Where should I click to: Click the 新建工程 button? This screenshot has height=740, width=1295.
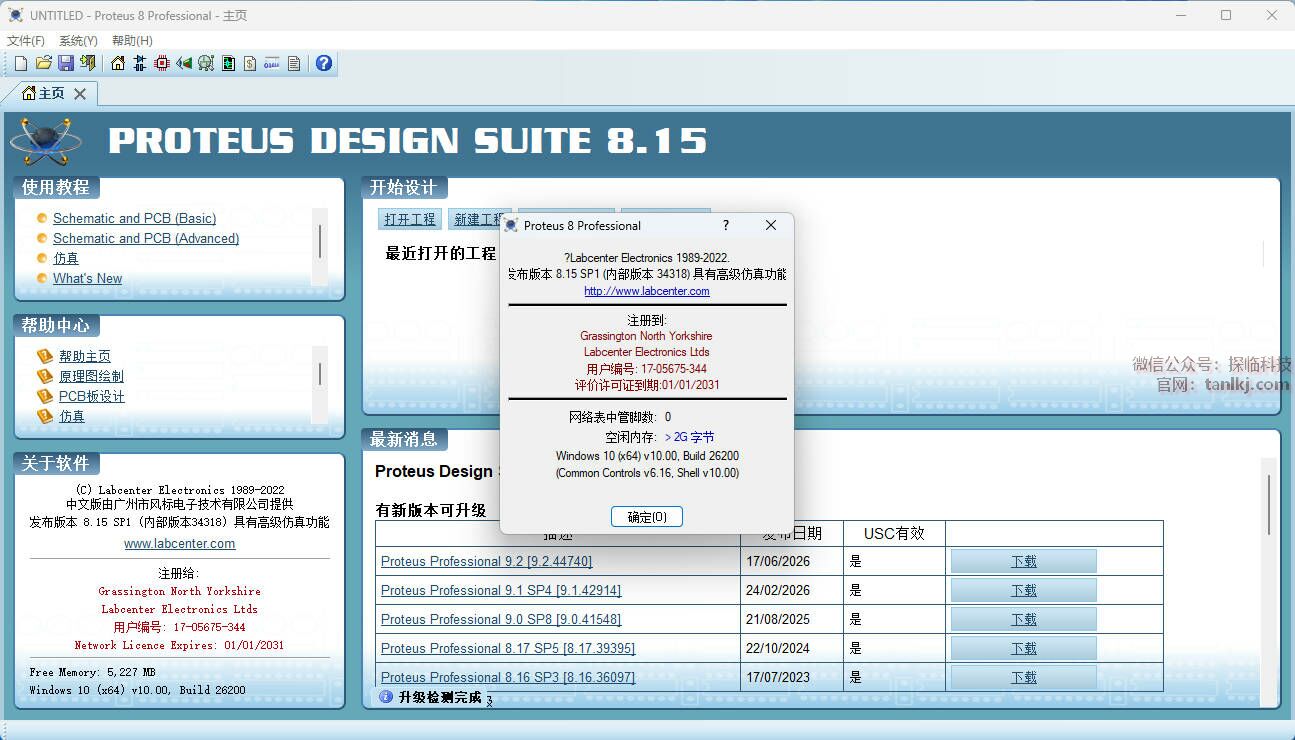(479, 219)
